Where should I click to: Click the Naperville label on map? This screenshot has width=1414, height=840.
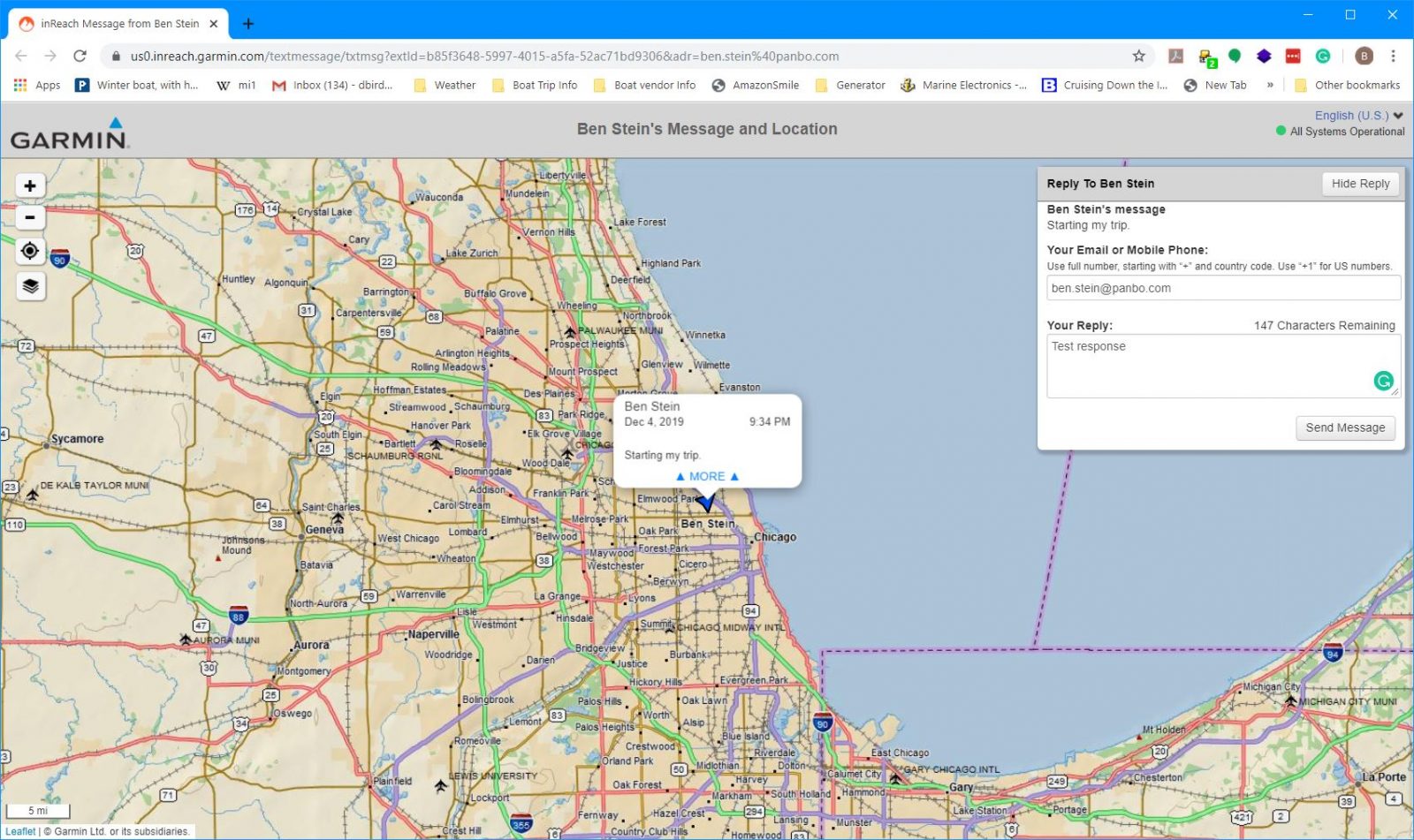coord(433,634)
